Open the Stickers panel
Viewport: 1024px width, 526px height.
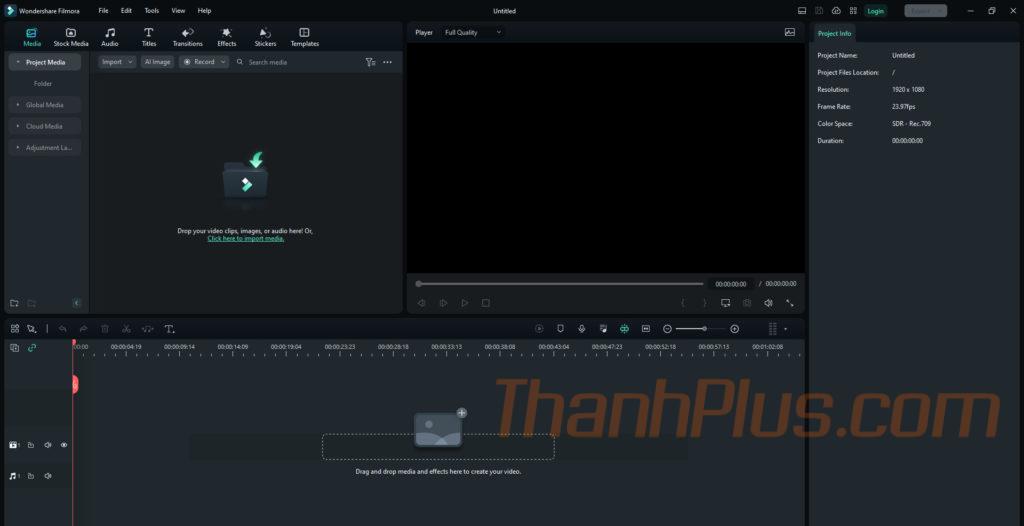click(x=265, y=37)
